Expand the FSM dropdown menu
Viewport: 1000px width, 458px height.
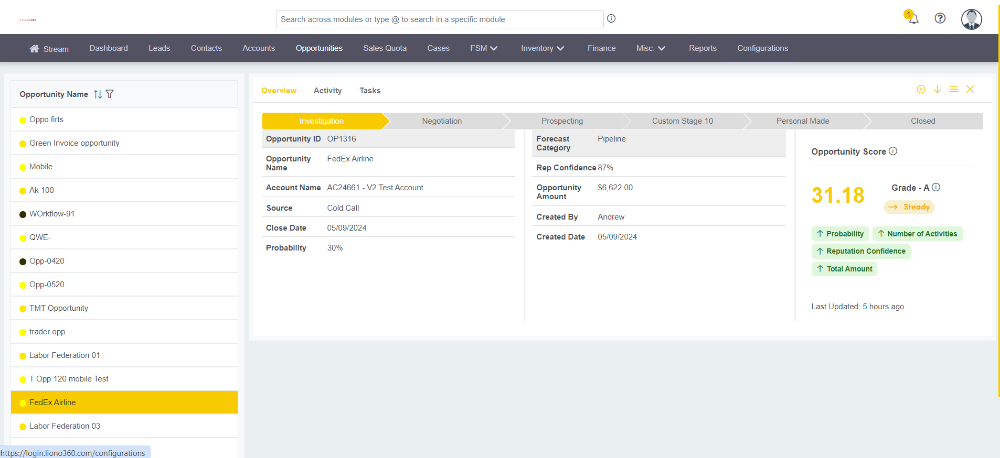pyautogui.click(x=484, y=48)
